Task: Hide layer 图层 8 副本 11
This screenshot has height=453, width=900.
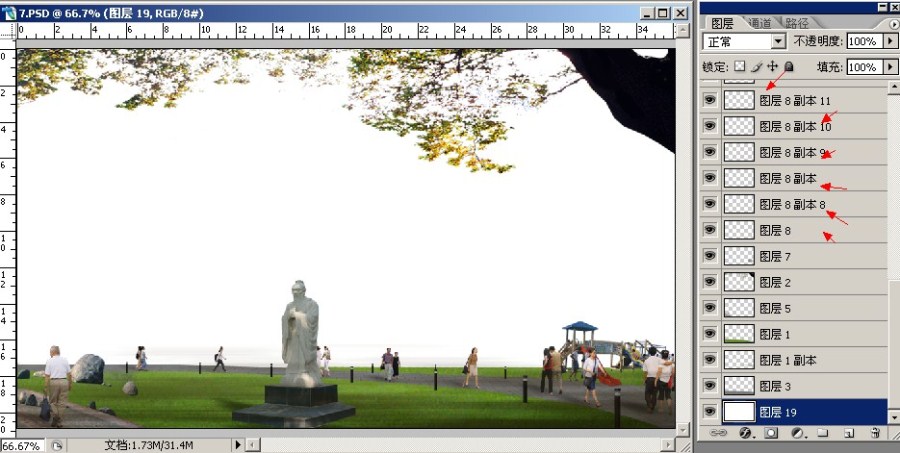Action: click(x=710, y=100)
